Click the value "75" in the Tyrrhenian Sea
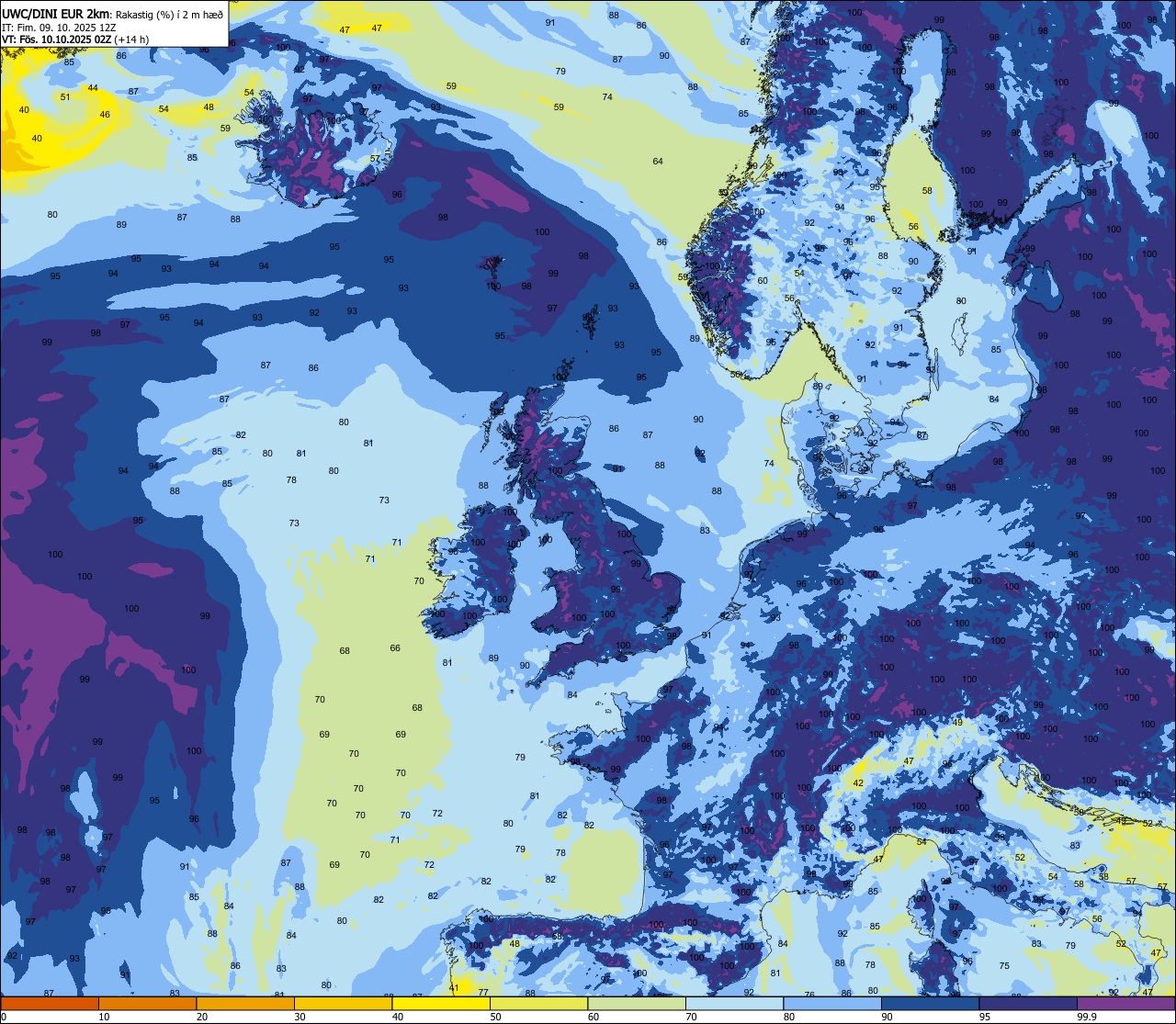 [1004, 966]
